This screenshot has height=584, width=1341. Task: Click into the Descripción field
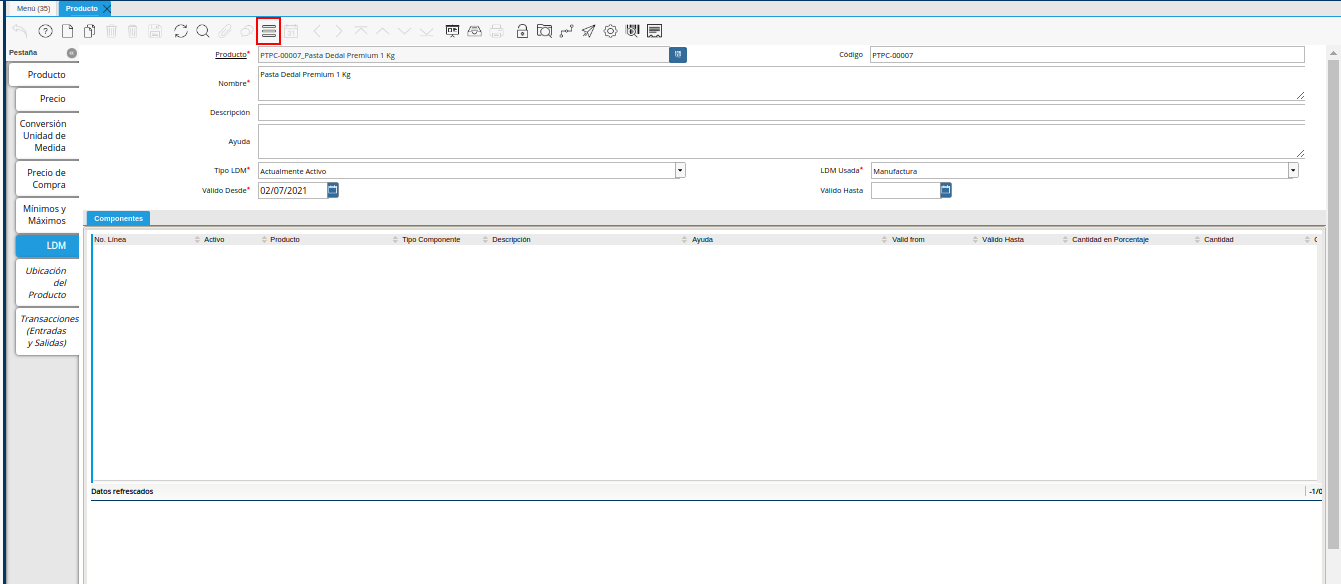pos(781,113)
